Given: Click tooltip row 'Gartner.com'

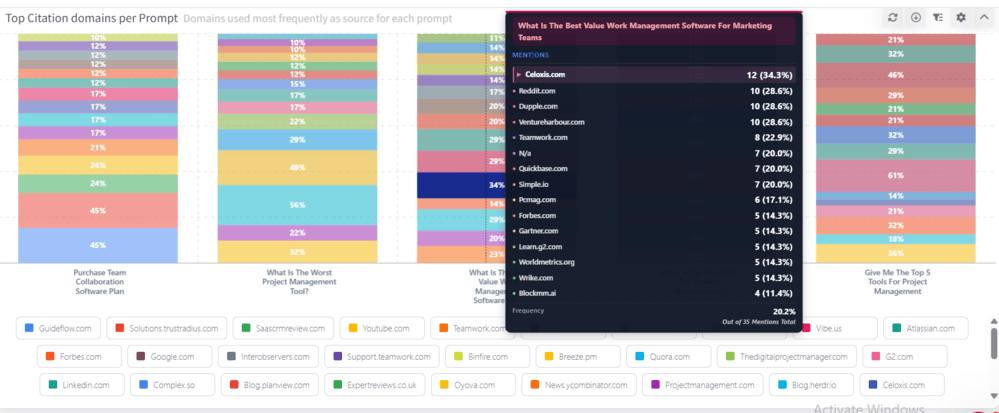Looking at the screenshot, I should point(654,231).
